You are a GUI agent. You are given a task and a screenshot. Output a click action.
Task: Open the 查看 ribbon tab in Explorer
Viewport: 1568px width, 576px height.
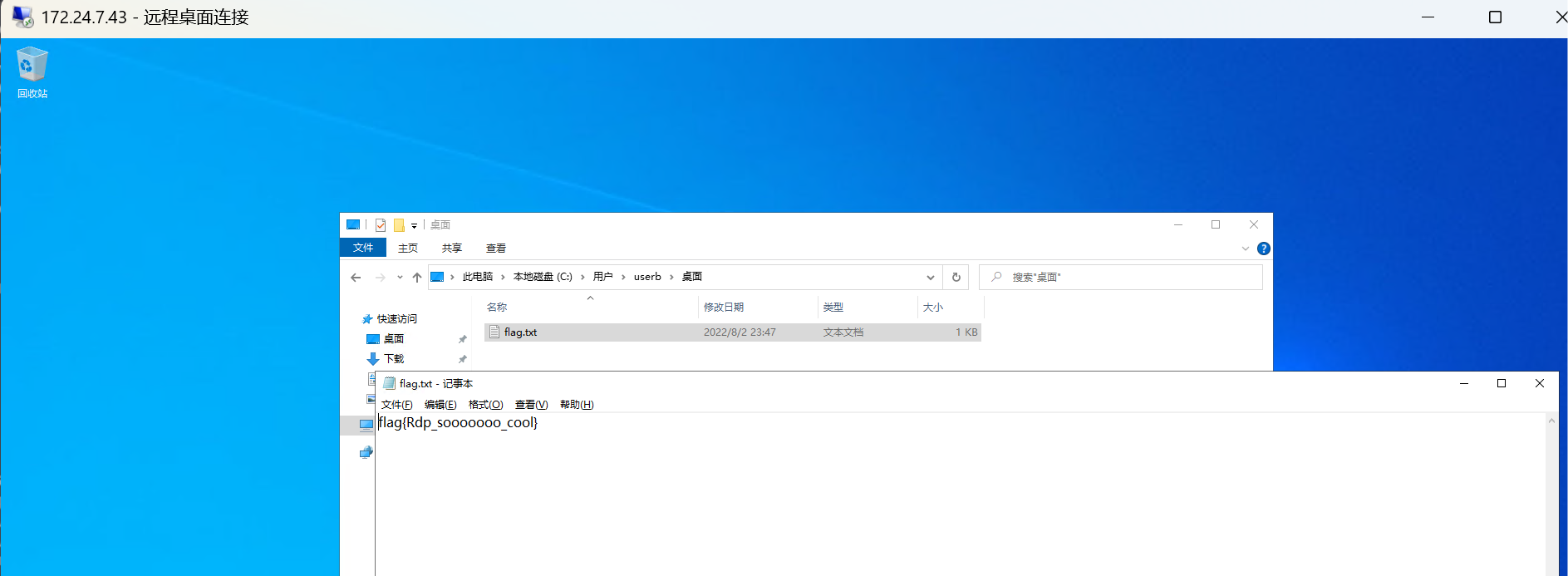pyautogui.click(x=496, y=248)
